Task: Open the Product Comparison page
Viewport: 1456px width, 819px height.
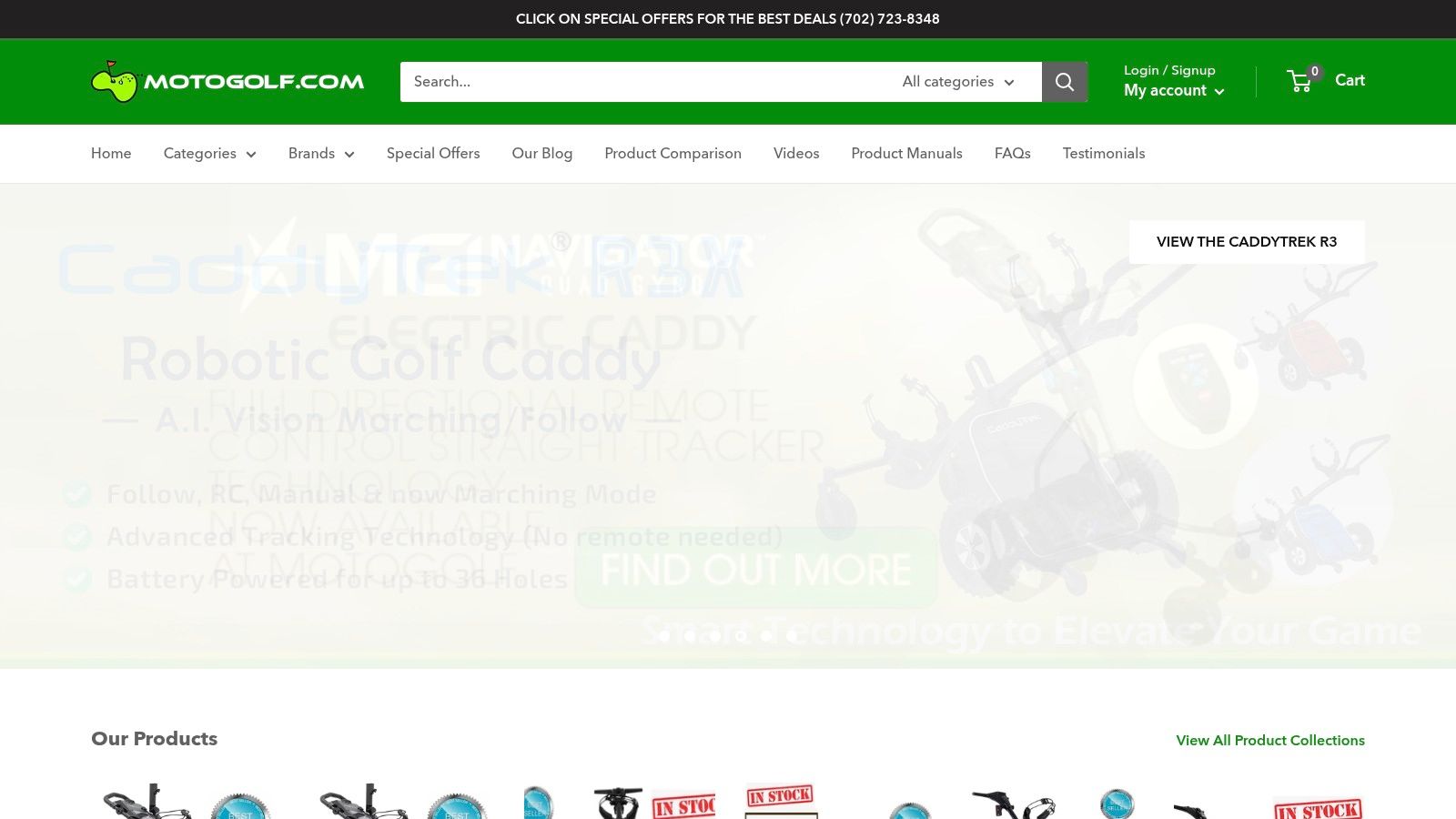Action: [x=673, y=154]
